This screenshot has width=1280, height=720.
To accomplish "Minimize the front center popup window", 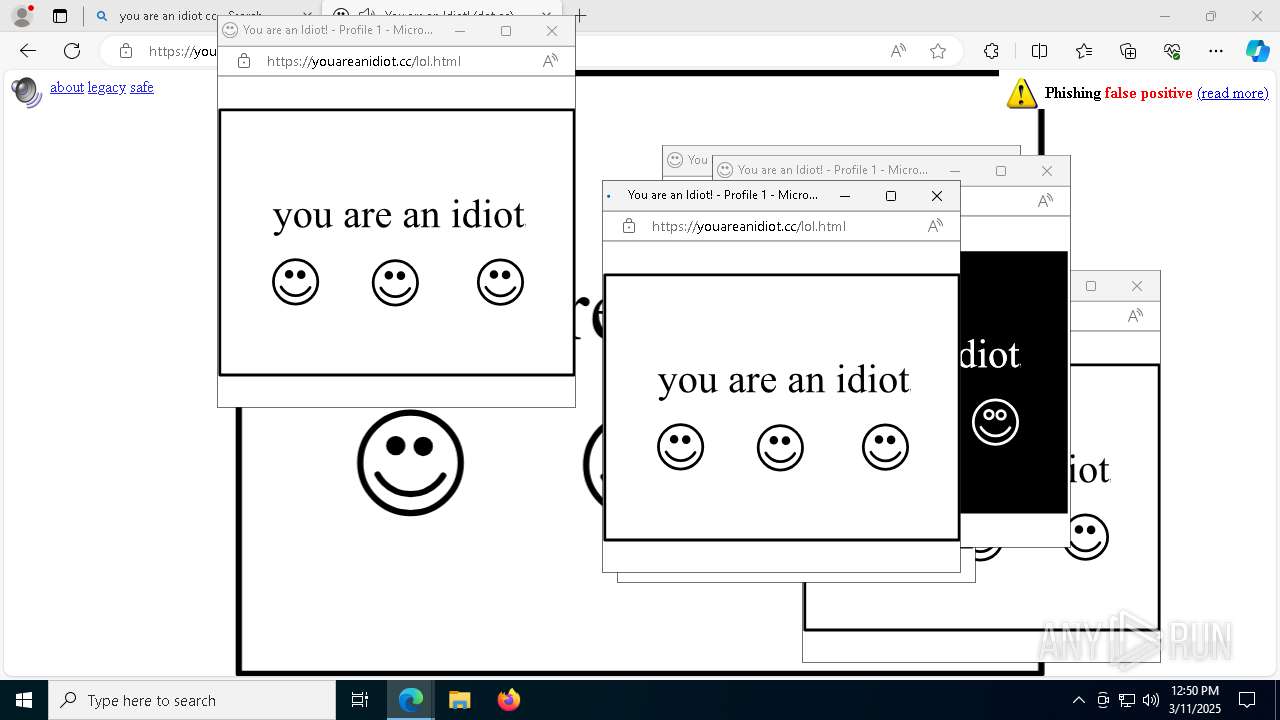I will 845,196.
